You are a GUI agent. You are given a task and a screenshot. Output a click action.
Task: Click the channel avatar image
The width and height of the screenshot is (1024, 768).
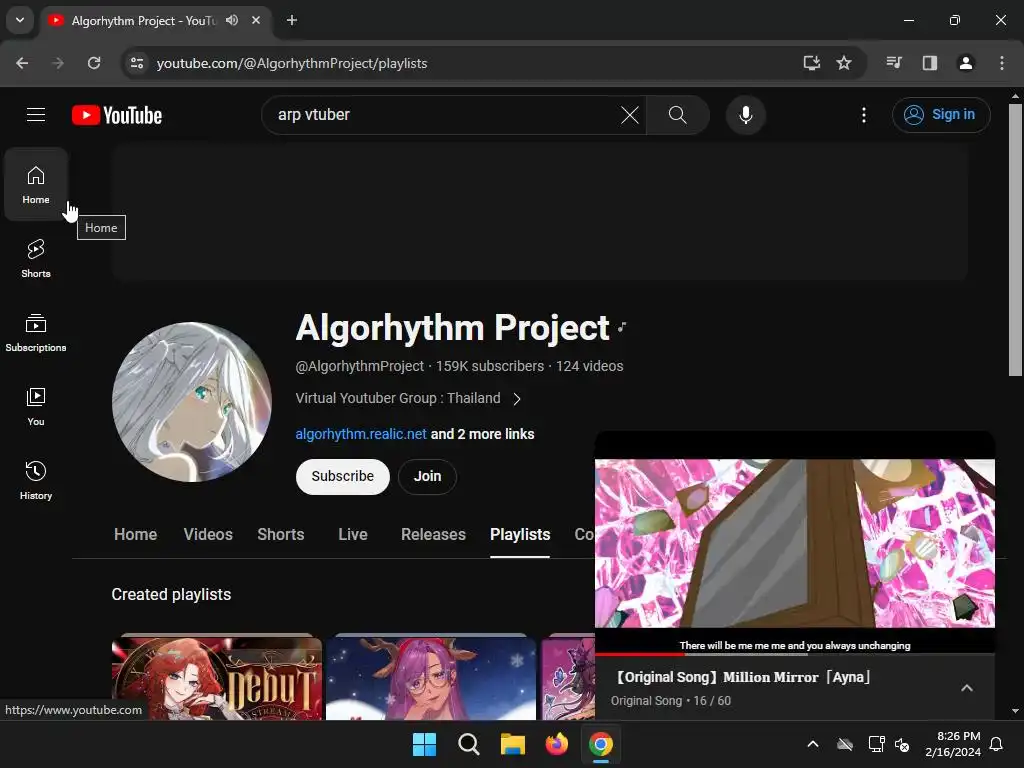point(191,402)
